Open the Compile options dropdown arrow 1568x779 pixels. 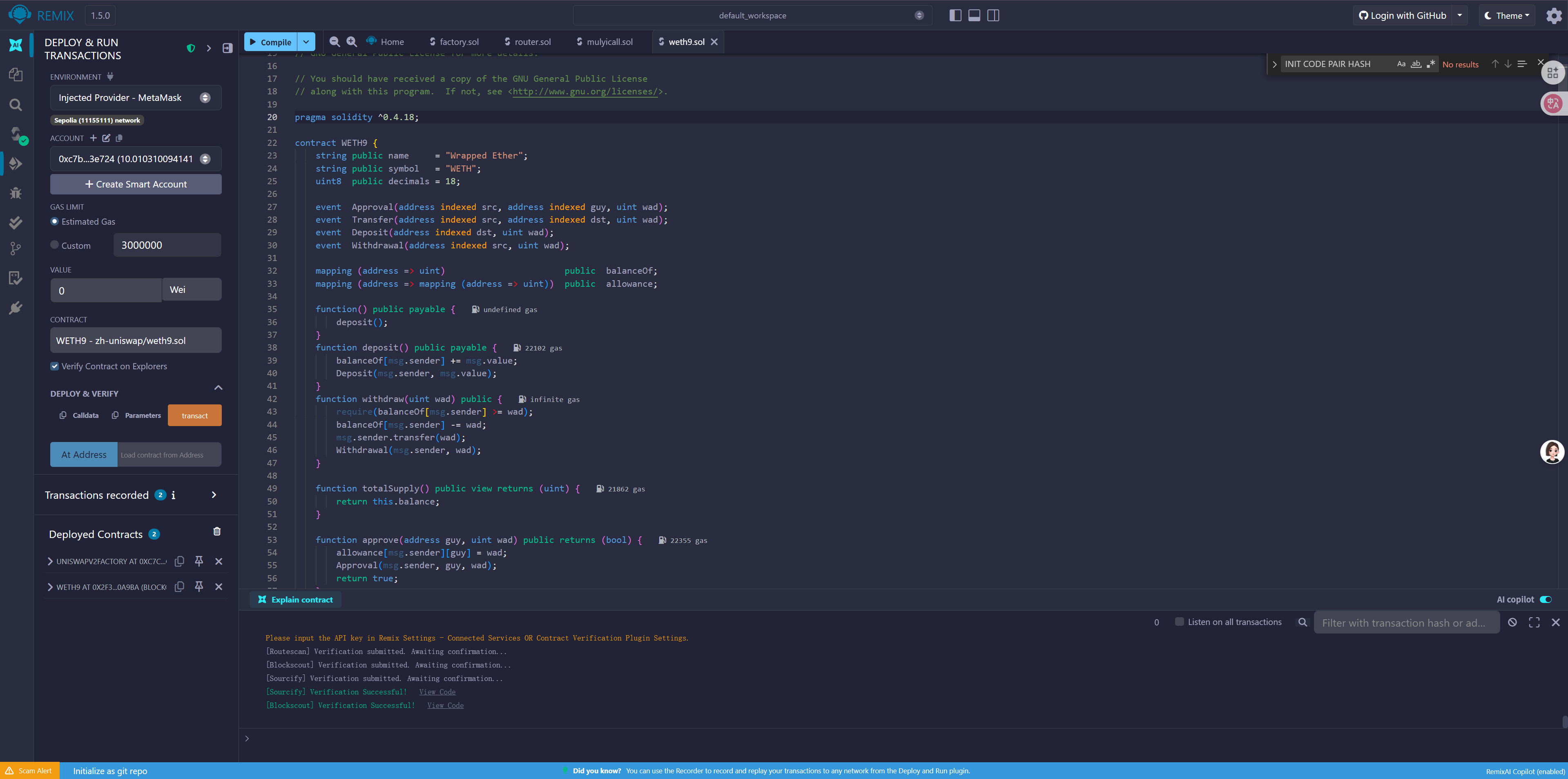pyautogui.click(x=306, y=42)
